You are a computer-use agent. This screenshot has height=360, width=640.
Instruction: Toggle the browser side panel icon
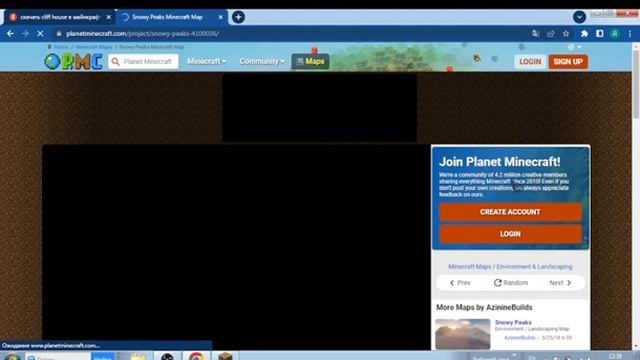(x=600, y=33)
